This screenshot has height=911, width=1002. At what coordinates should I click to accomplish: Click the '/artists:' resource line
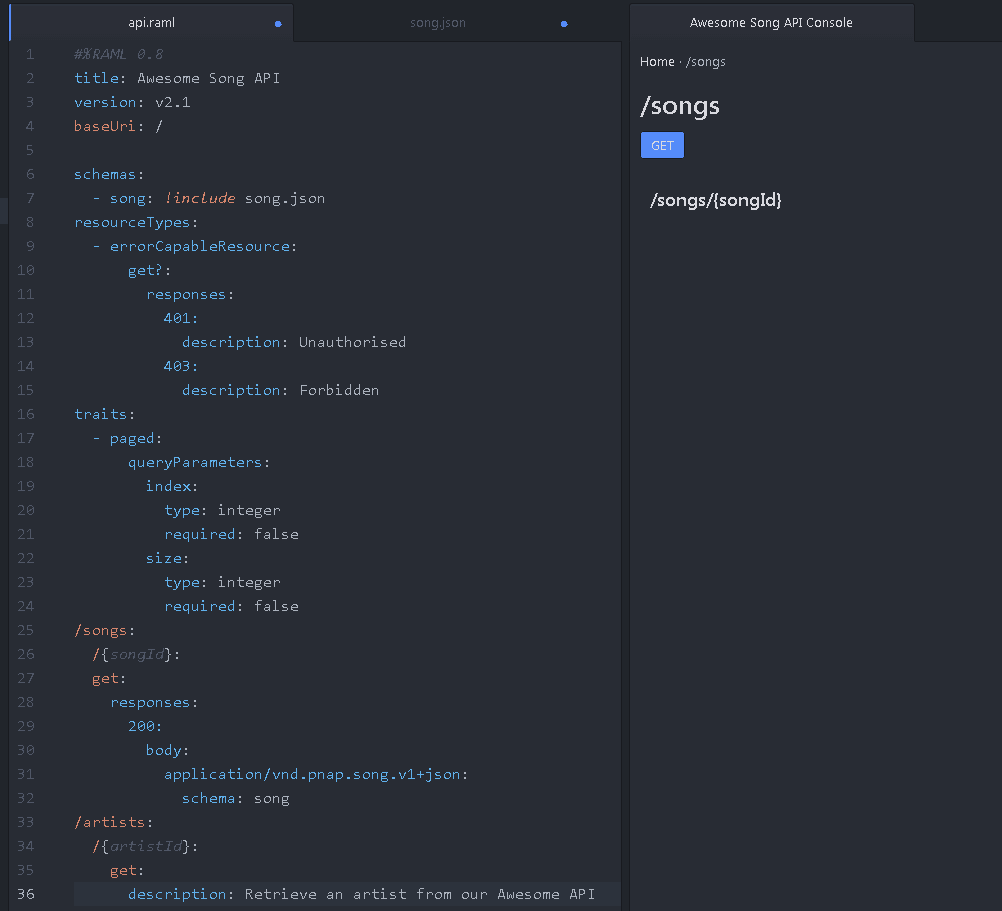point(114,822)
